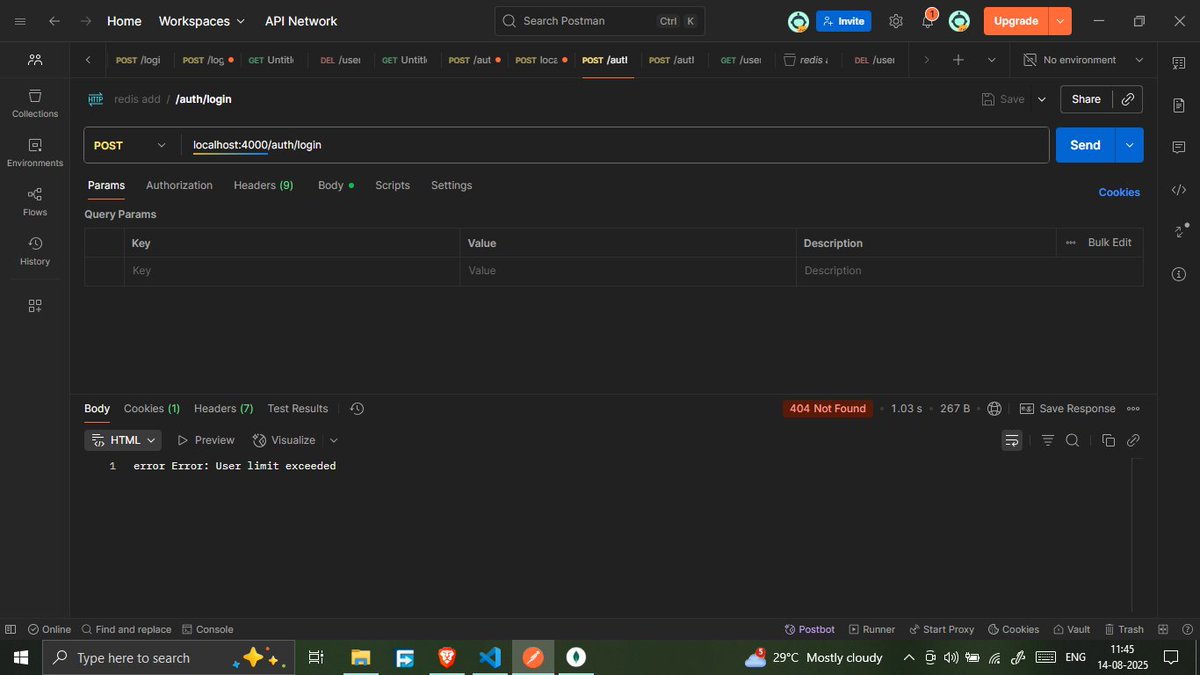Switch to the Scripts tab

pos(392,185)
